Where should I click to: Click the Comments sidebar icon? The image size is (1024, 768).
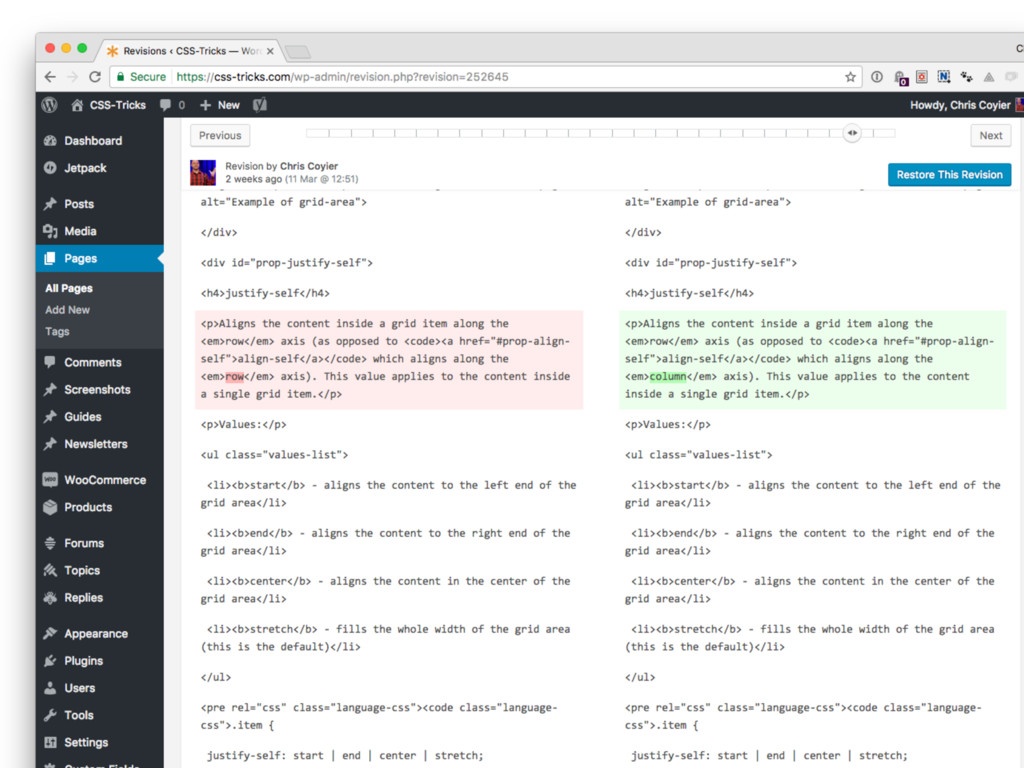[50, 362]
